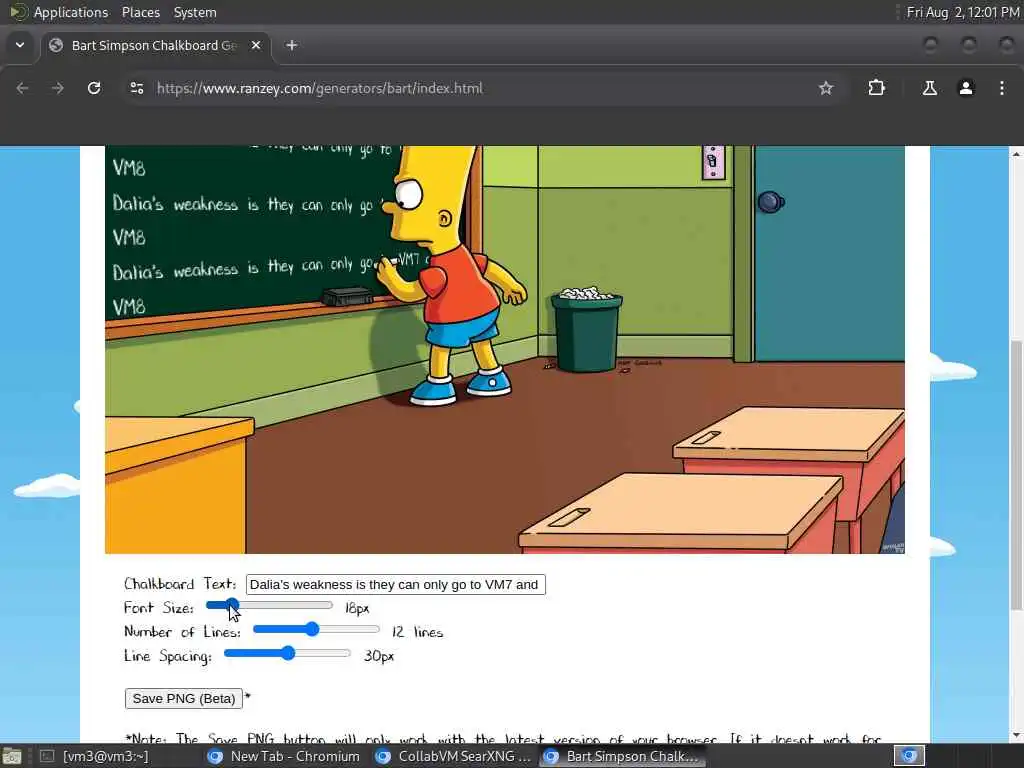Image resolution: width=1024 pixels, height=768 pixels.
Task: Click the 12 lines value label
Action: [x=417, y=632]
